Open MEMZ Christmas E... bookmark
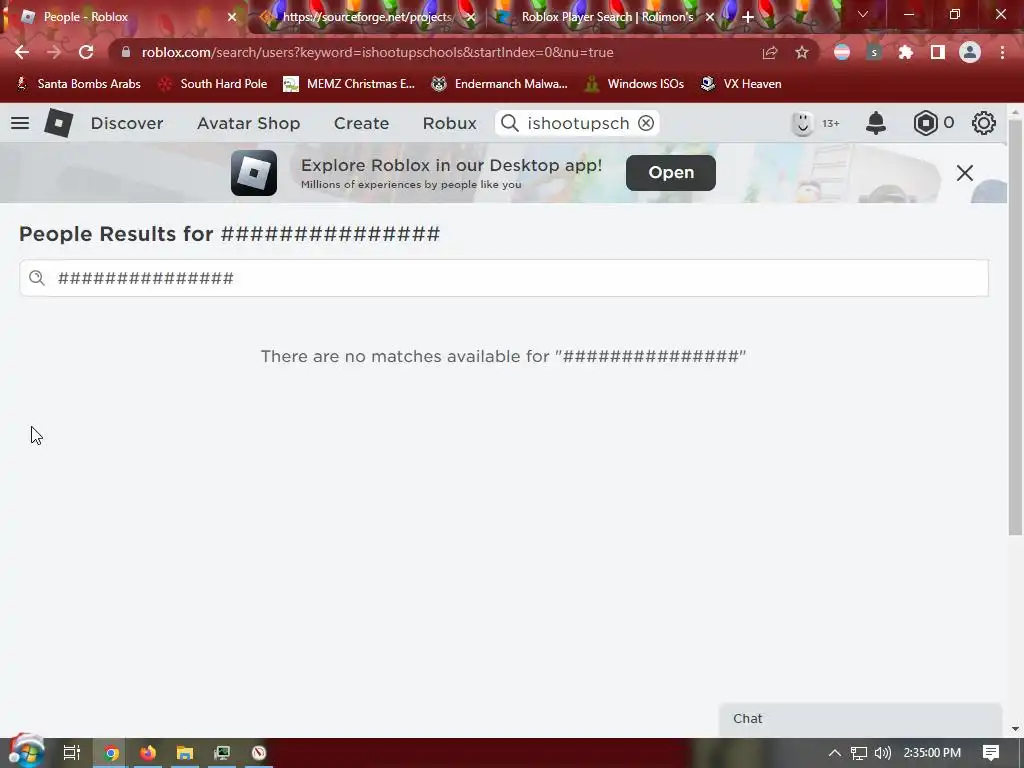The image size is (1024, 768). coord(349,84)
